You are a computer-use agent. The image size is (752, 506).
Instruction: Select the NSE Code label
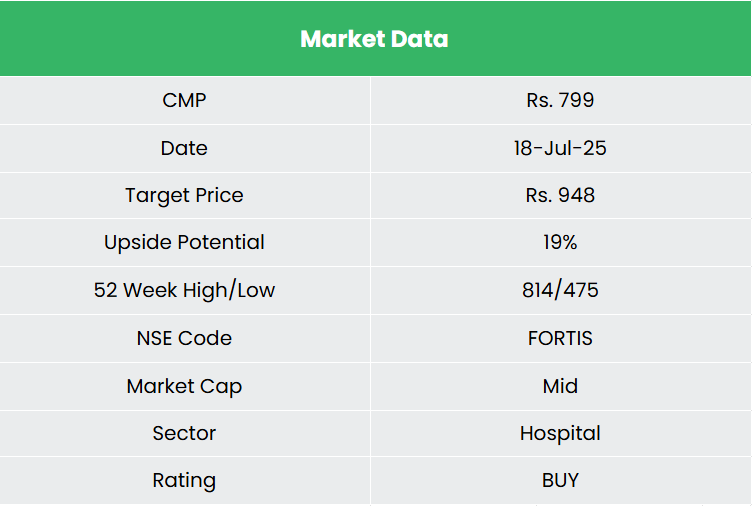tap(184, 338)
